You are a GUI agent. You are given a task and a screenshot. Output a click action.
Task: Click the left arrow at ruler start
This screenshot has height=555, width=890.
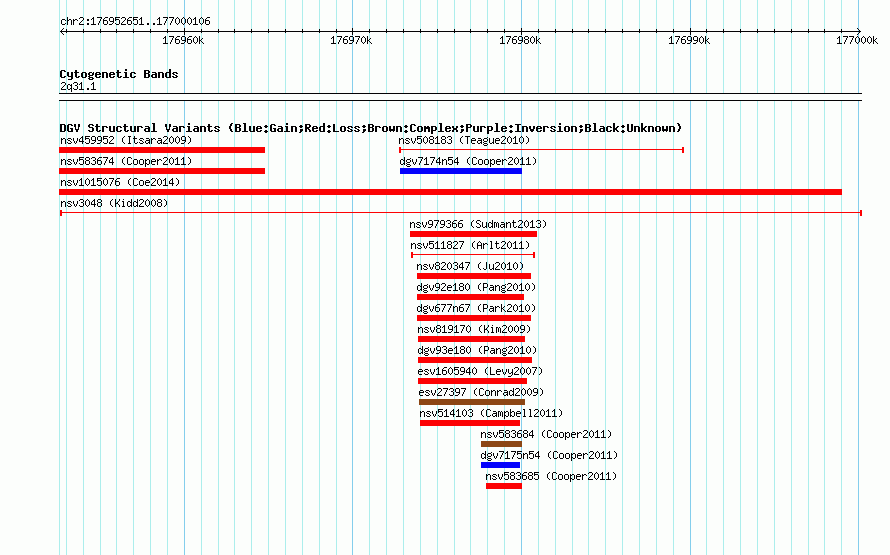[x=62, y=32]
